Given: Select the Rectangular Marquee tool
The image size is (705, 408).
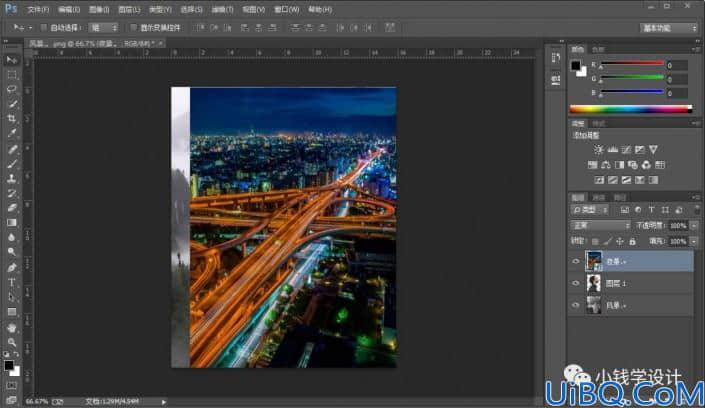Looking at the screenshot, I should [x=12, y=75].
